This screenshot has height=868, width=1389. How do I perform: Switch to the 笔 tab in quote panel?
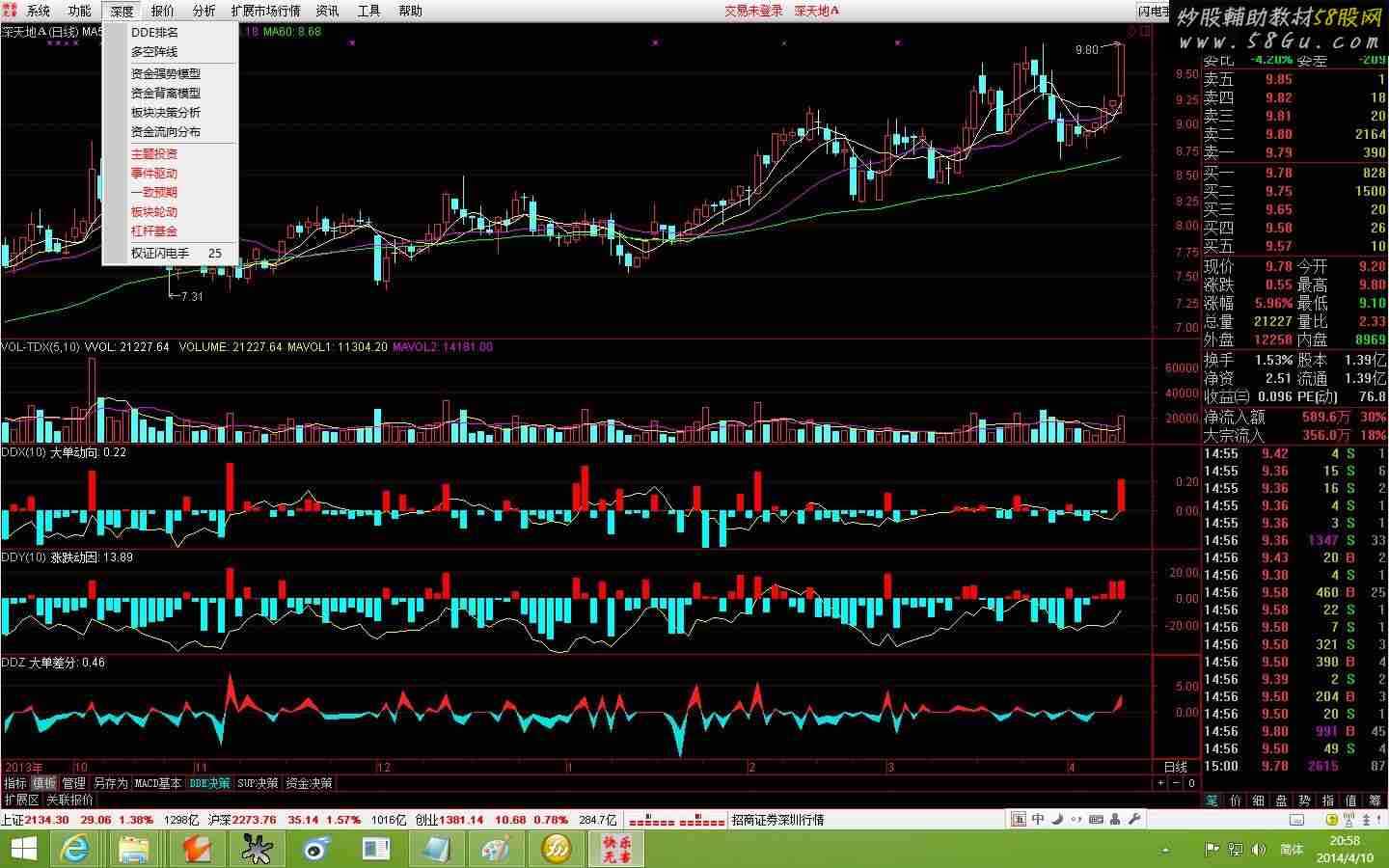tap(1212, 800)
